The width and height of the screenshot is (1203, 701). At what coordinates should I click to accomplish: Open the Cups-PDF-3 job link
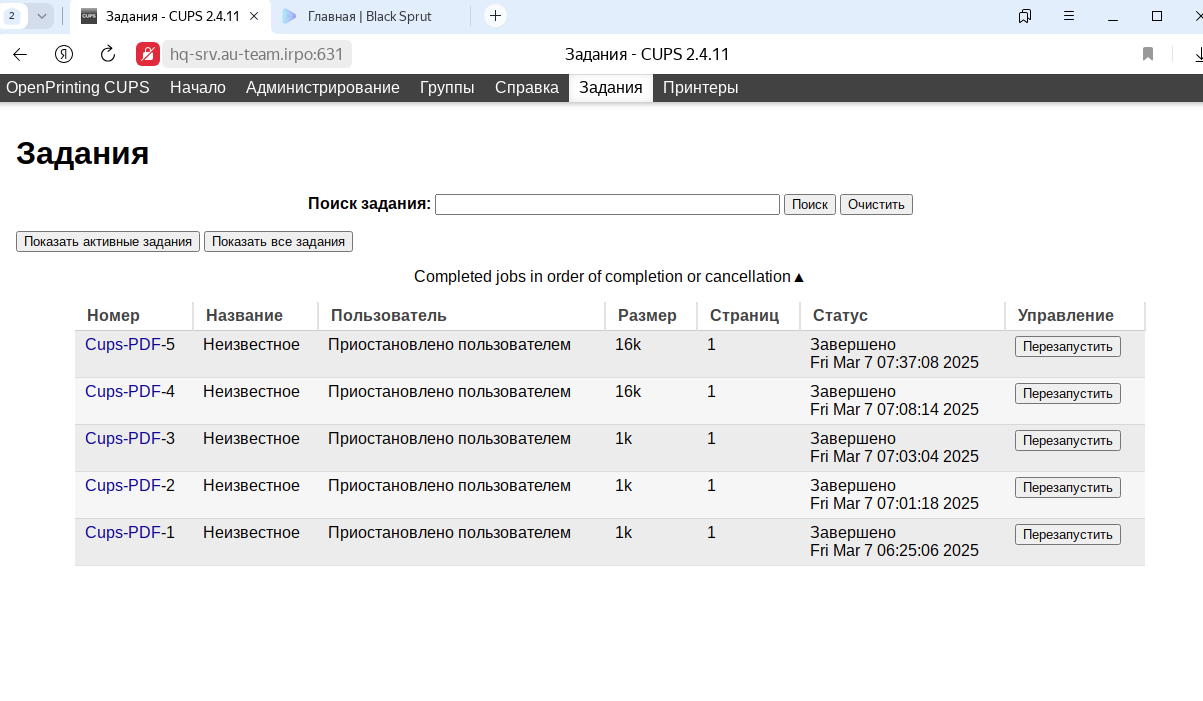(x=129, y=439)
